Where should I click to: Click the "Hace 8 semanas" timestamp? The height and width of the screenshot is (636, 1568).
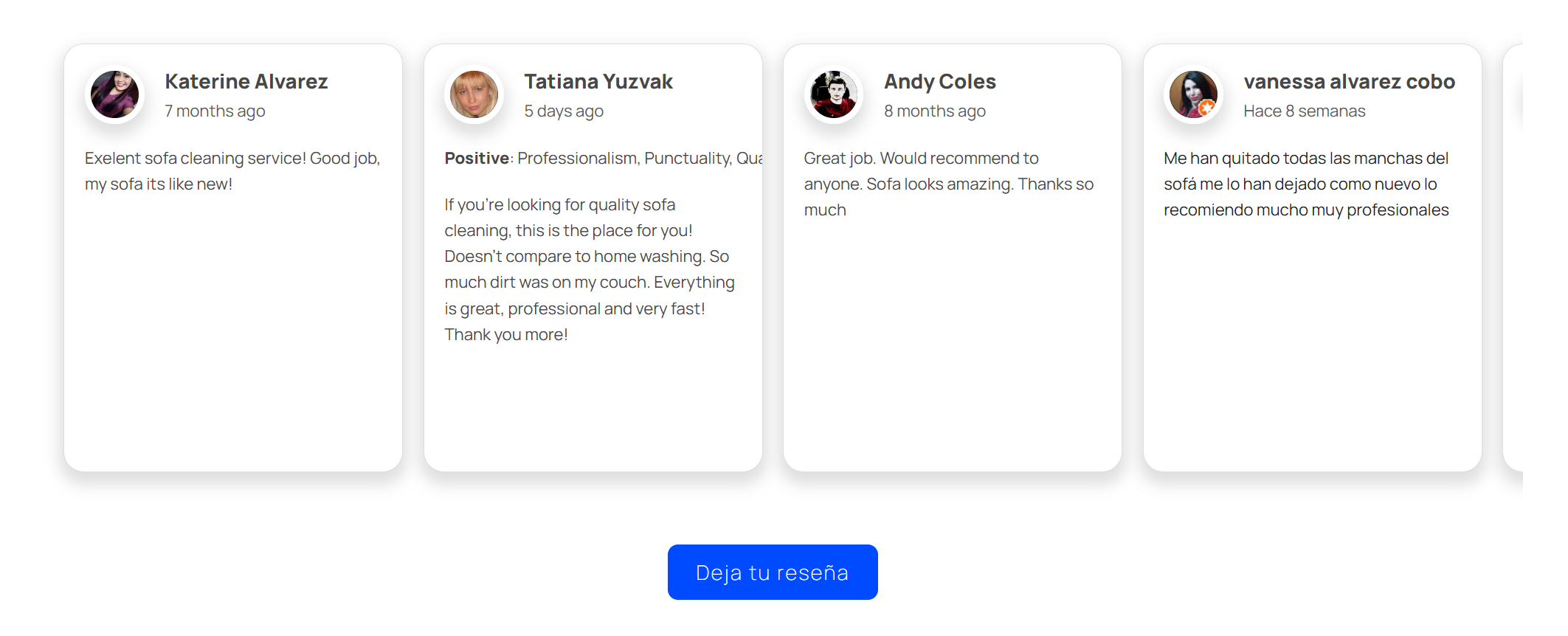1304,111
